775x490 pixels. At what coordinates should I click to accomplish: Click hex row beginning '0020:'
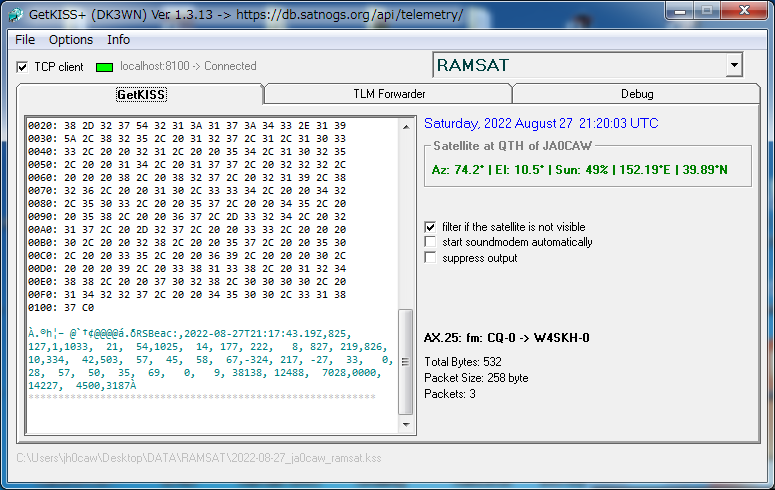click(x=187, y=126)
